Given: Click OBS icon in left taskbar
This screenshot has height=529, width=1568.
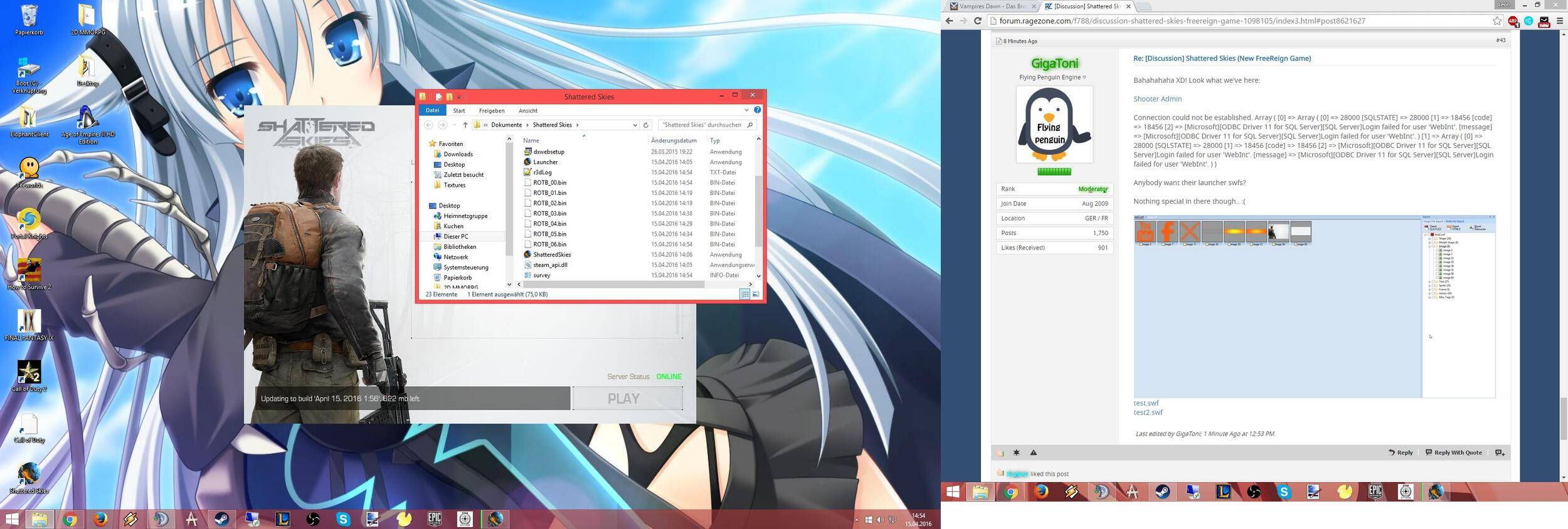Looking at the screenshot, I should coord(313,519).
